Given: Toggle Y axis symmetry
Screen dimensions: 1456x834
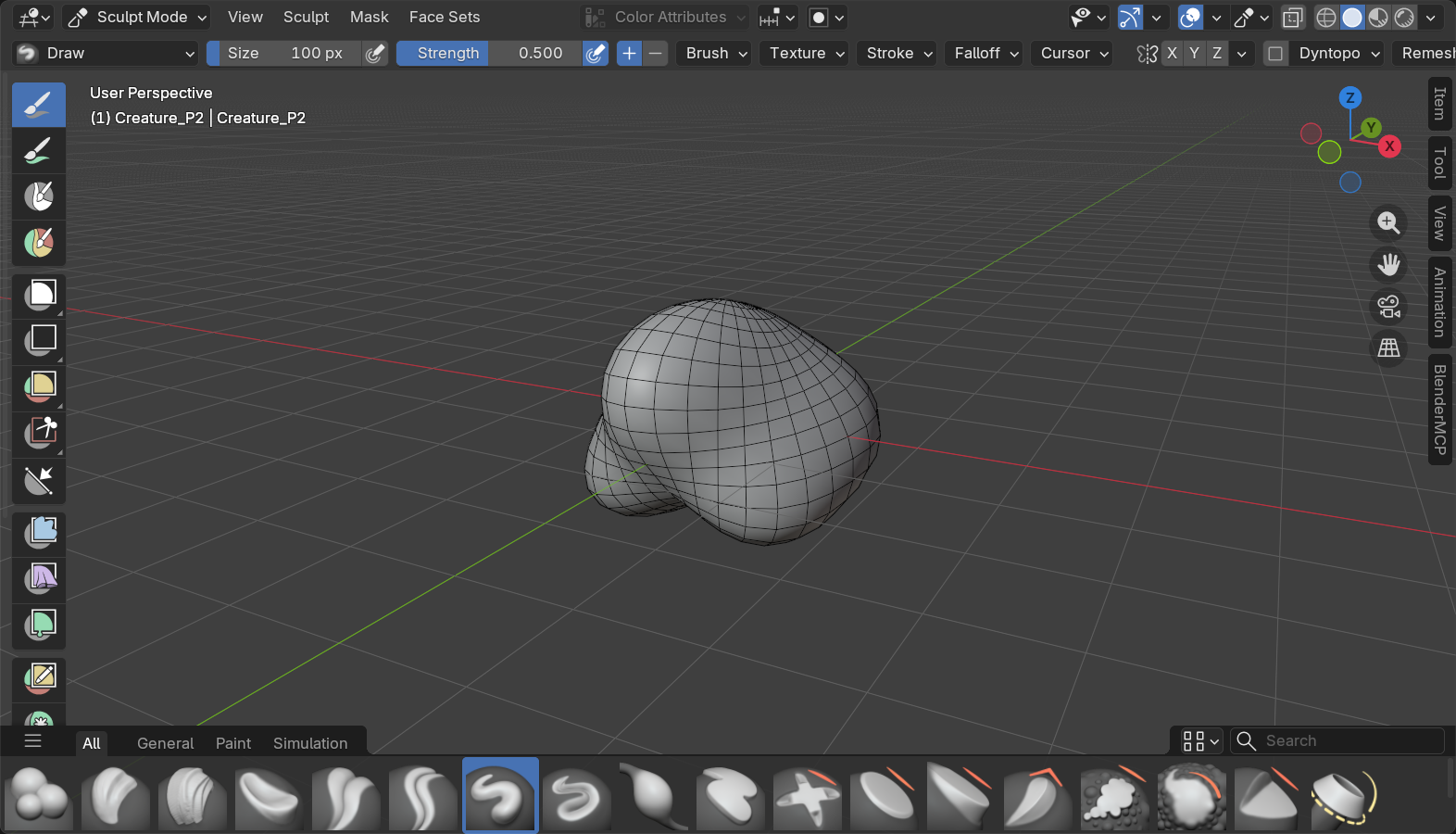Looking at the screenshot, I should [1194, 54].
